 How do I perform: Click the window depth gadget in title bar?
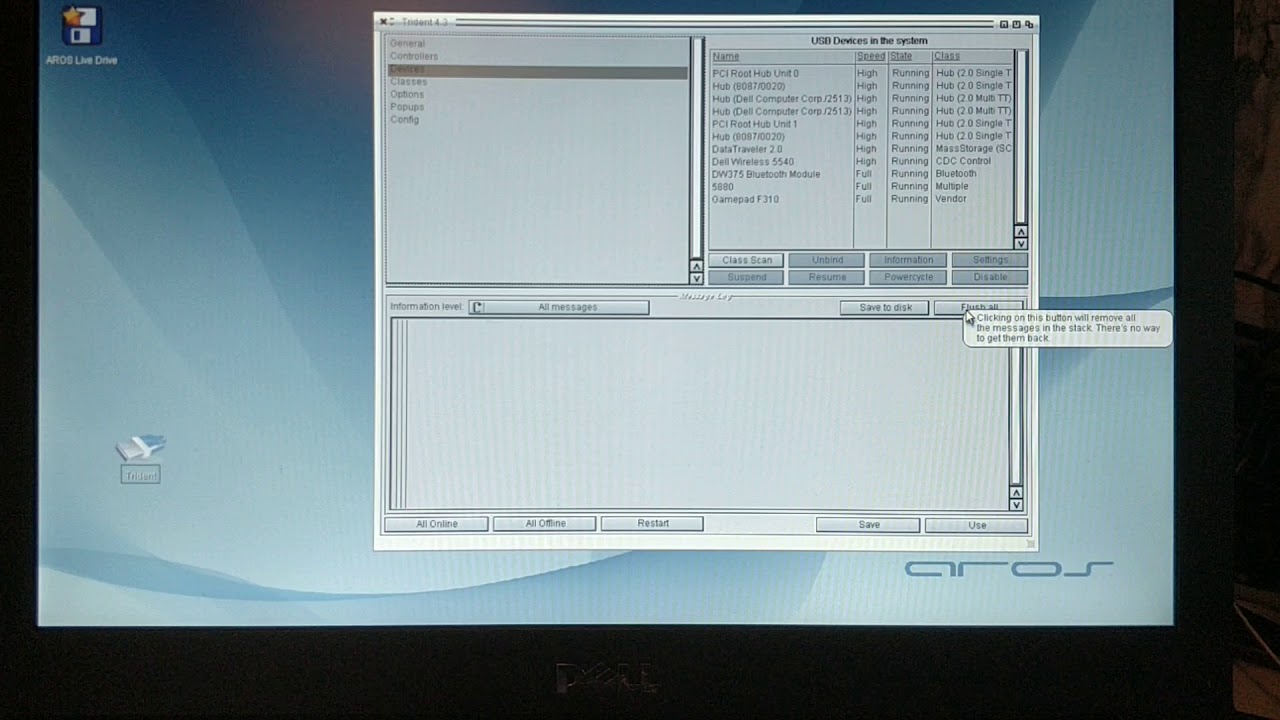[x=1029, y=24]
